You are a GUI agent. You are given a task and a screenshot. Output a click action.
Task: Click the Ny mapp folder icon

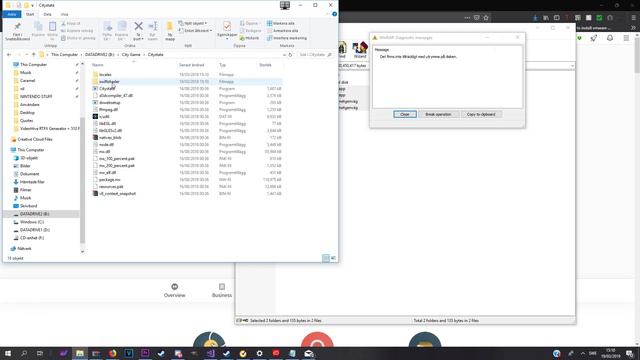(x=170, y=27)
